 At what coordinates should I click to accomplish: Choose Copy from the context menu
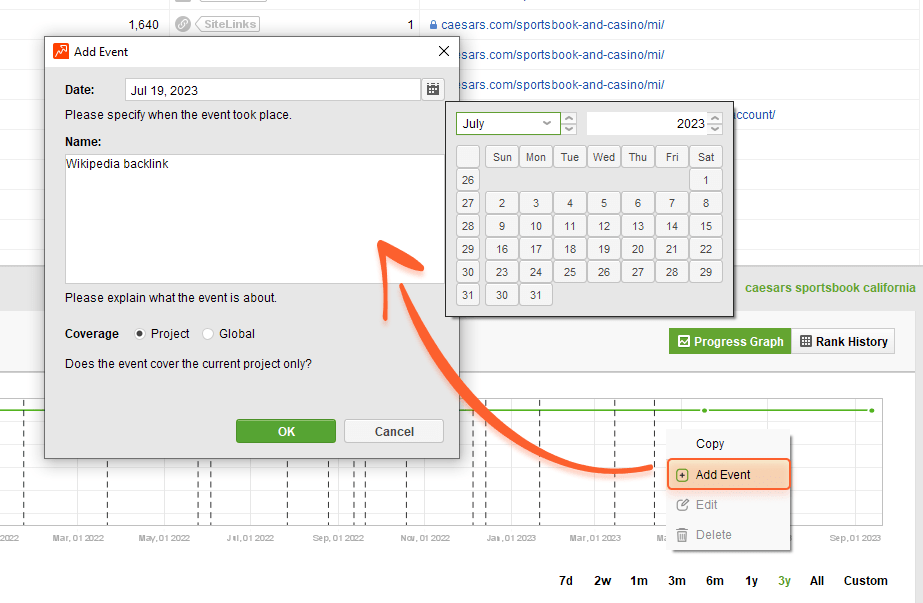(710, 444)
